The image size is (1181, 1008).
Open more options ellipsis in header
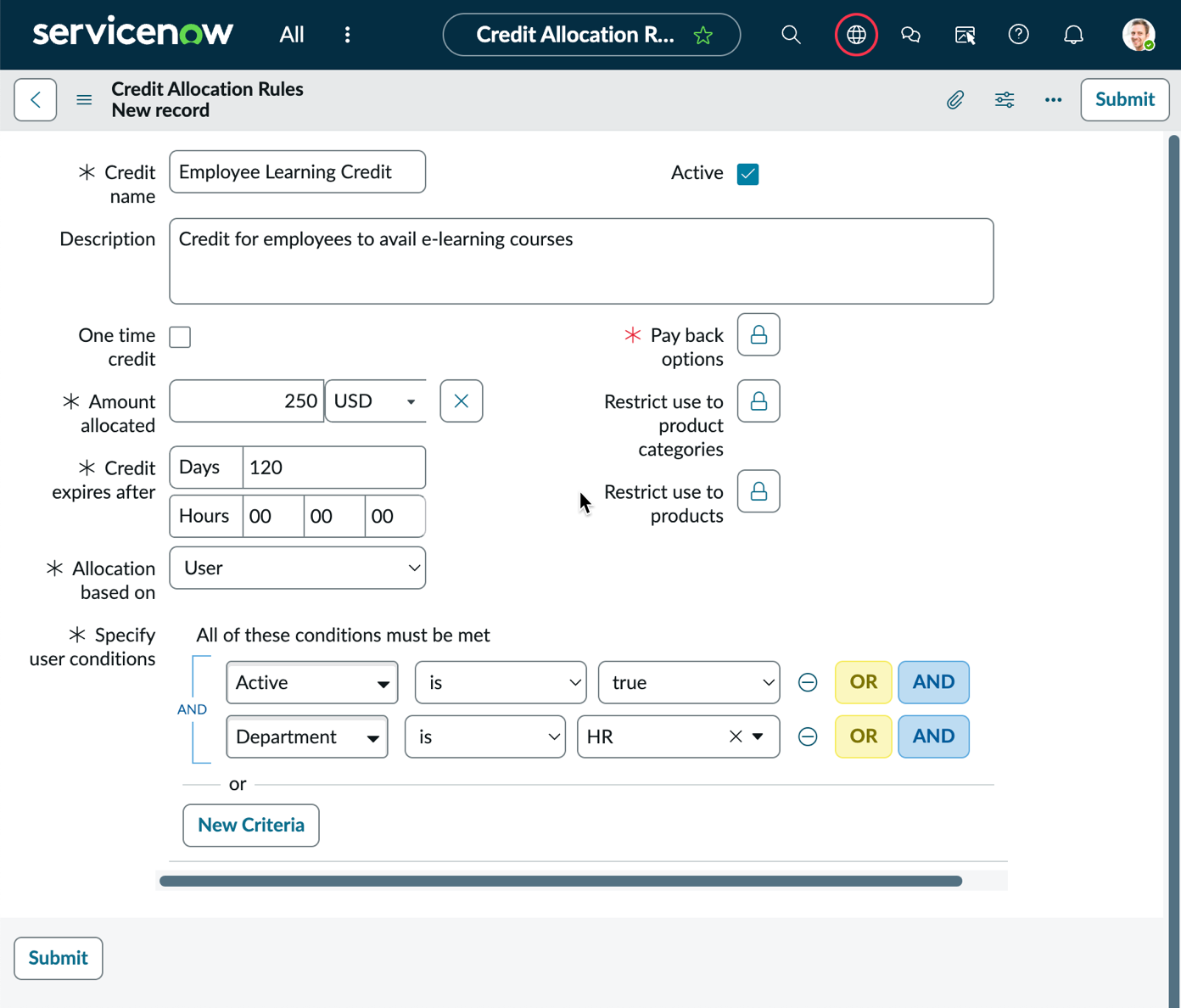1054,100
